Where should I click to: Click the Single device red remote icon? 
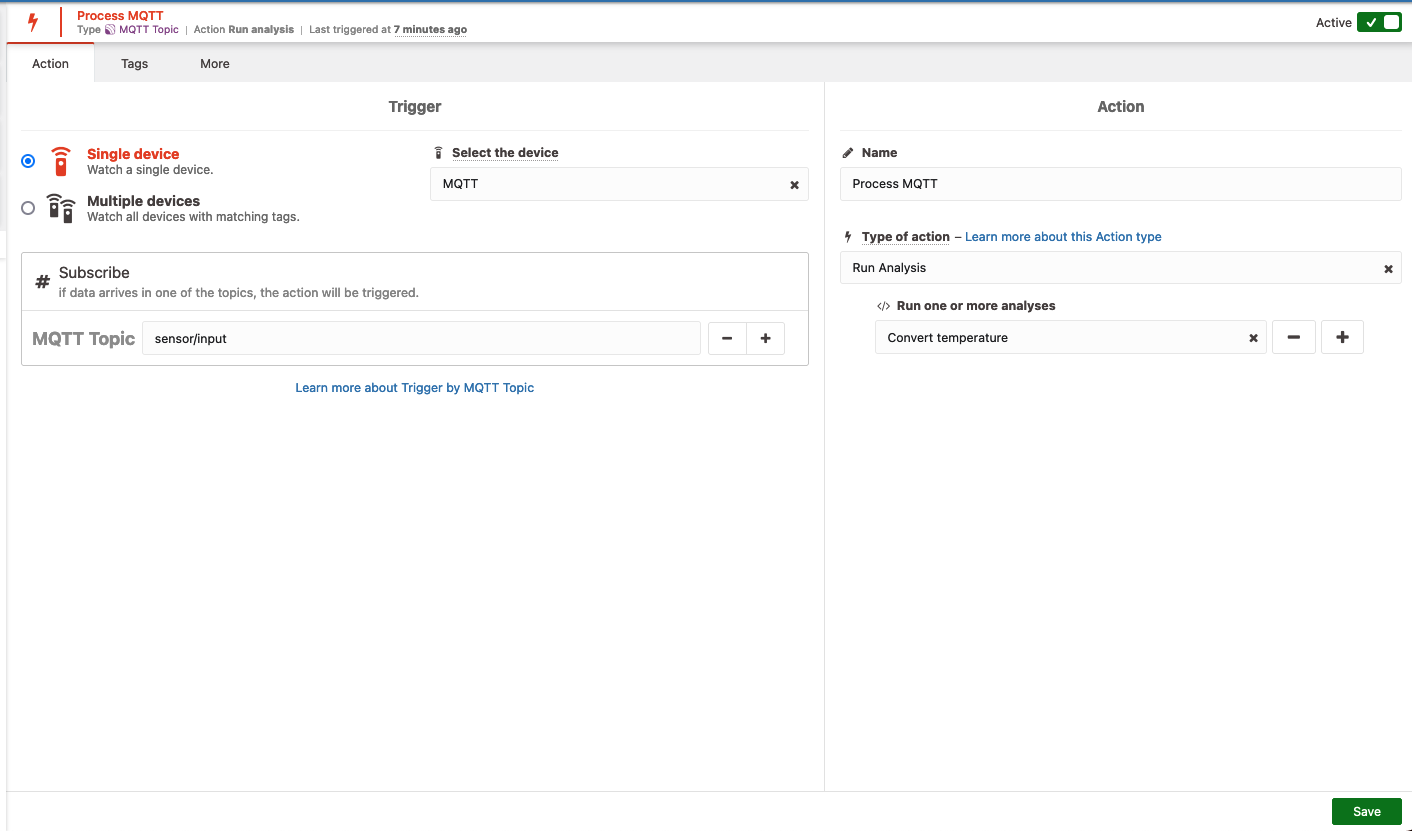61,161
